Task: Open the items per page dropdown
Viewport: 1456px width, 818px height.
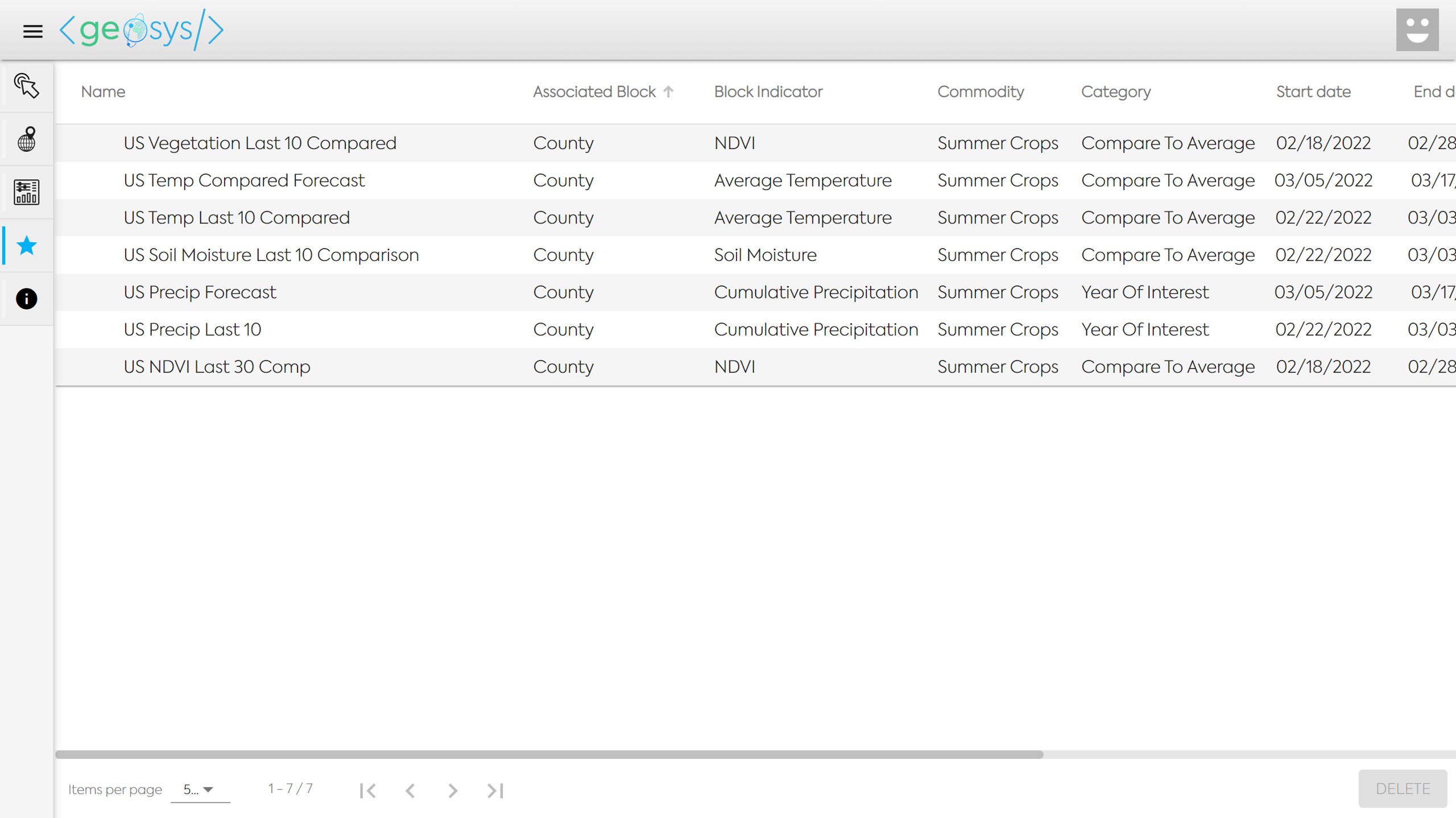Action: [200, 790]
